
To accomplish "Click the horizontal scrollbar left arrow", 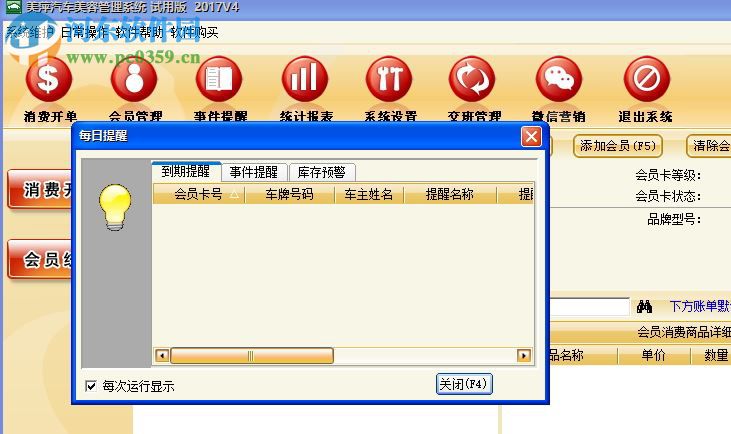I will 162,356.
